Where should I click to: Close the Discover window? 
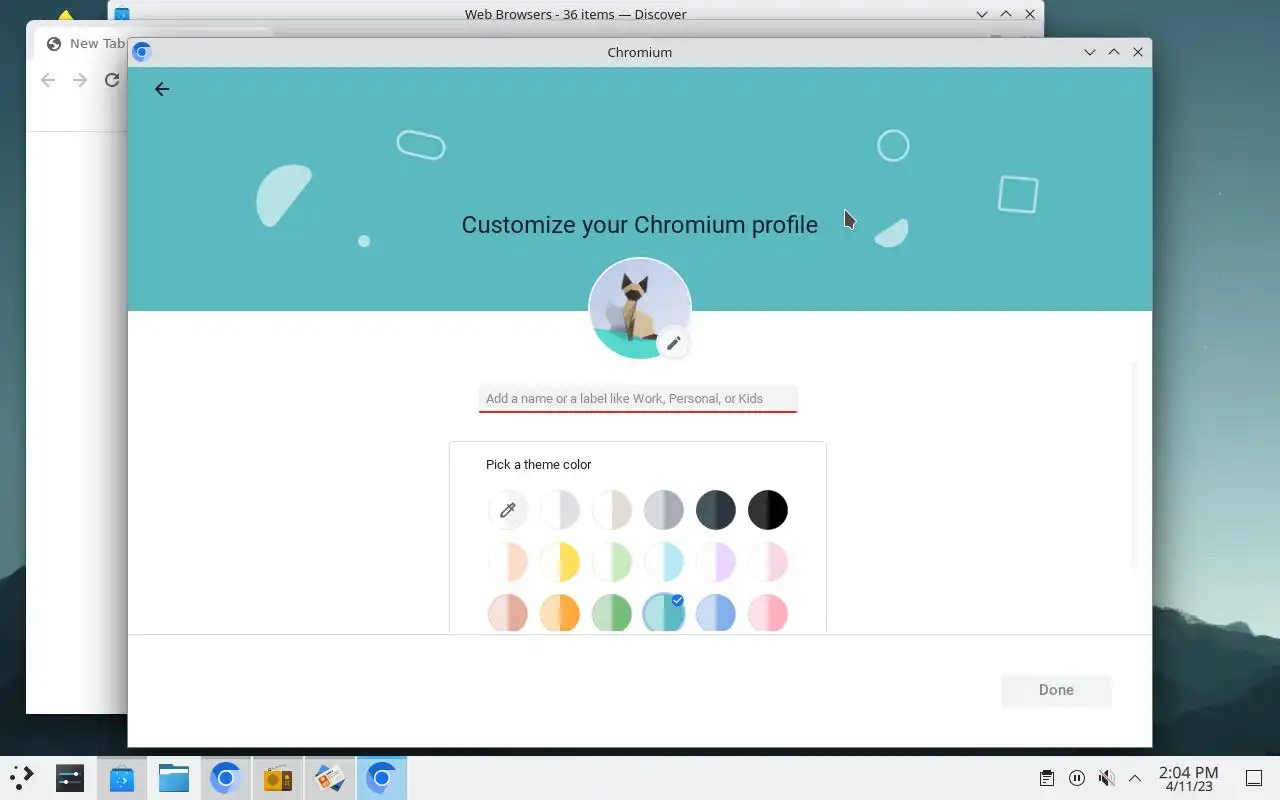coord(1030,14)
